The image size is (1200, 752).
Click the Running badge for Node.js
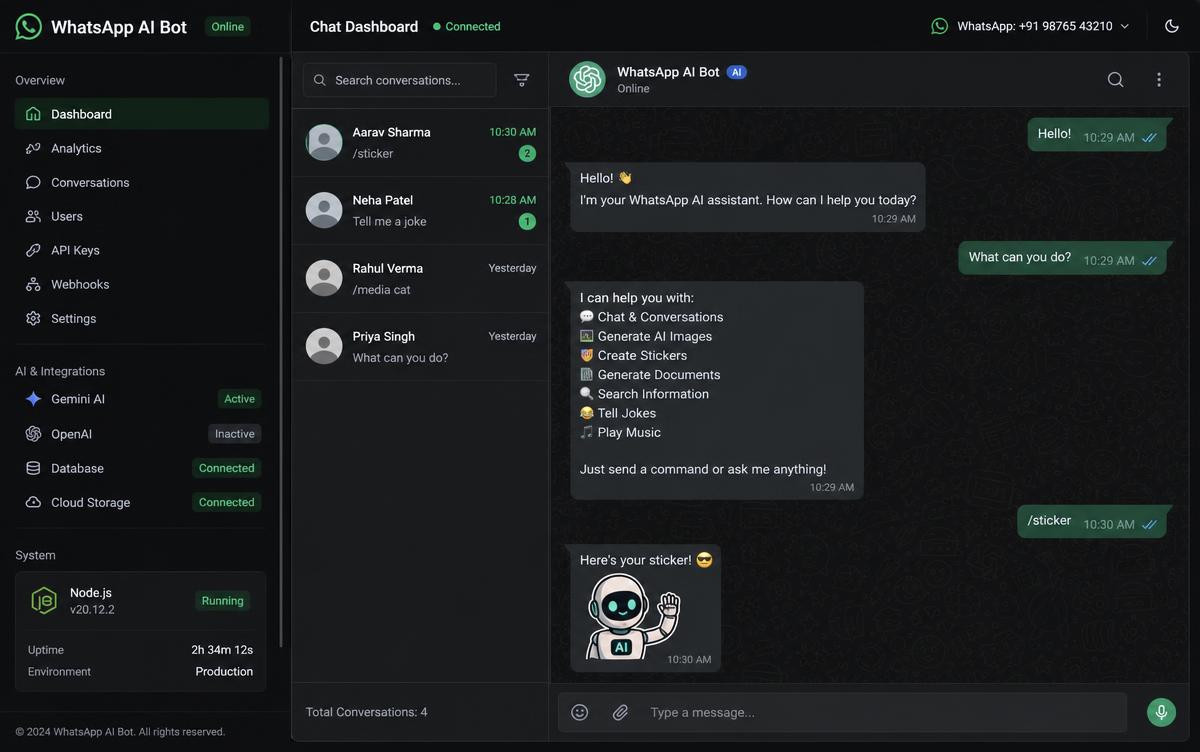point(222,601)
